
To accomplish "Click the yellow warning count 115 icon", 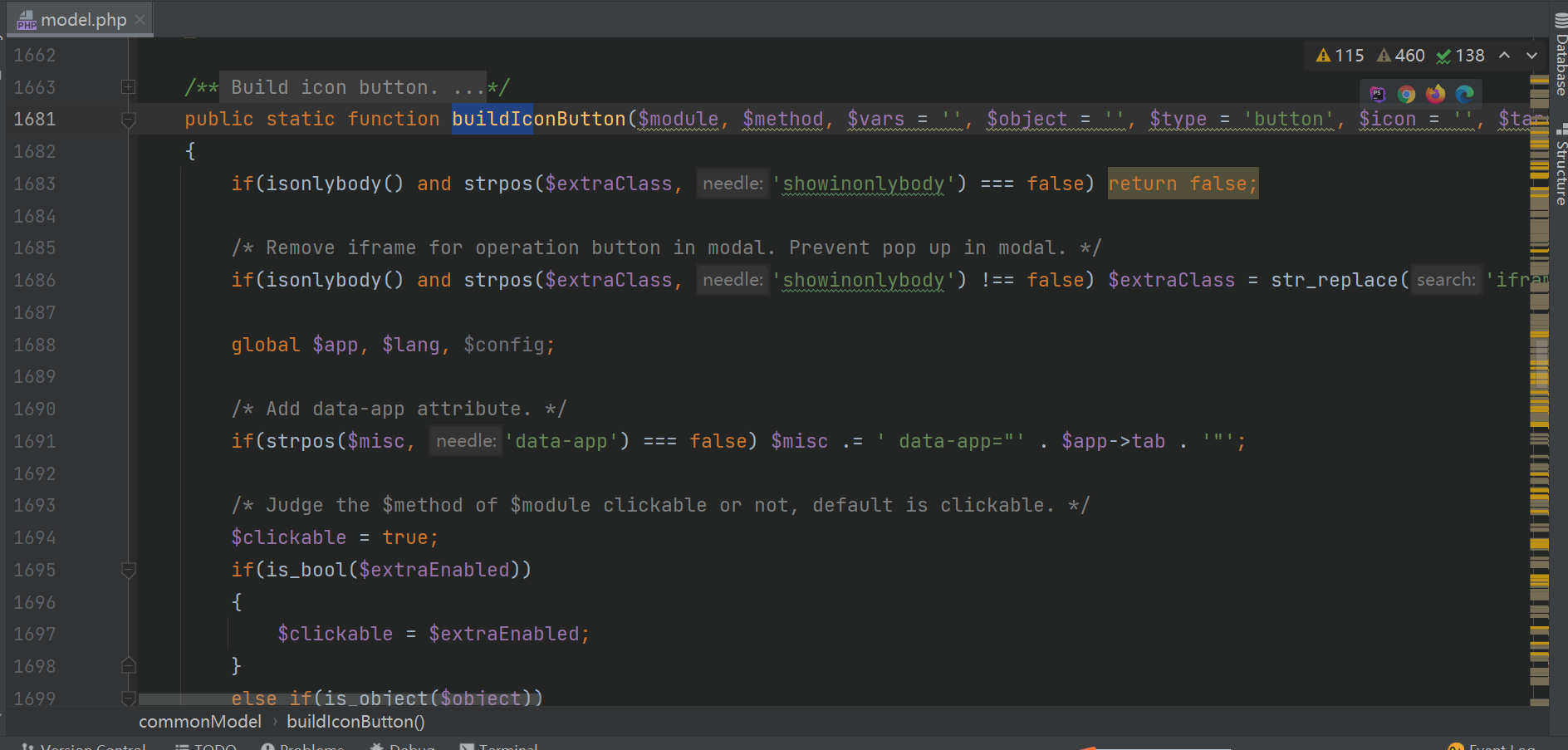I will pyautogui.click(x=1340, y=56).
